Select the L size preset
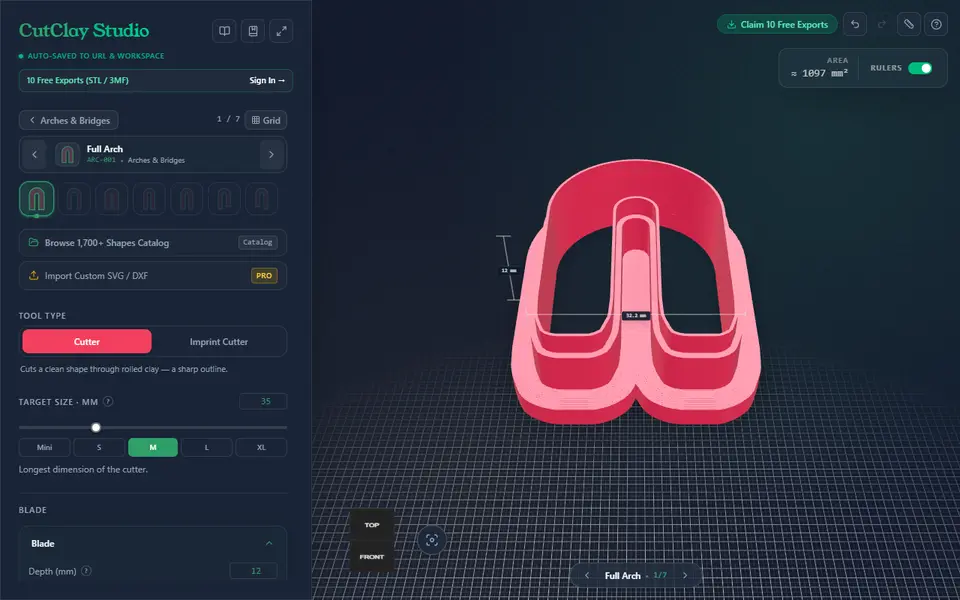This screenshot has width=960, height=600. coord(207,448)
